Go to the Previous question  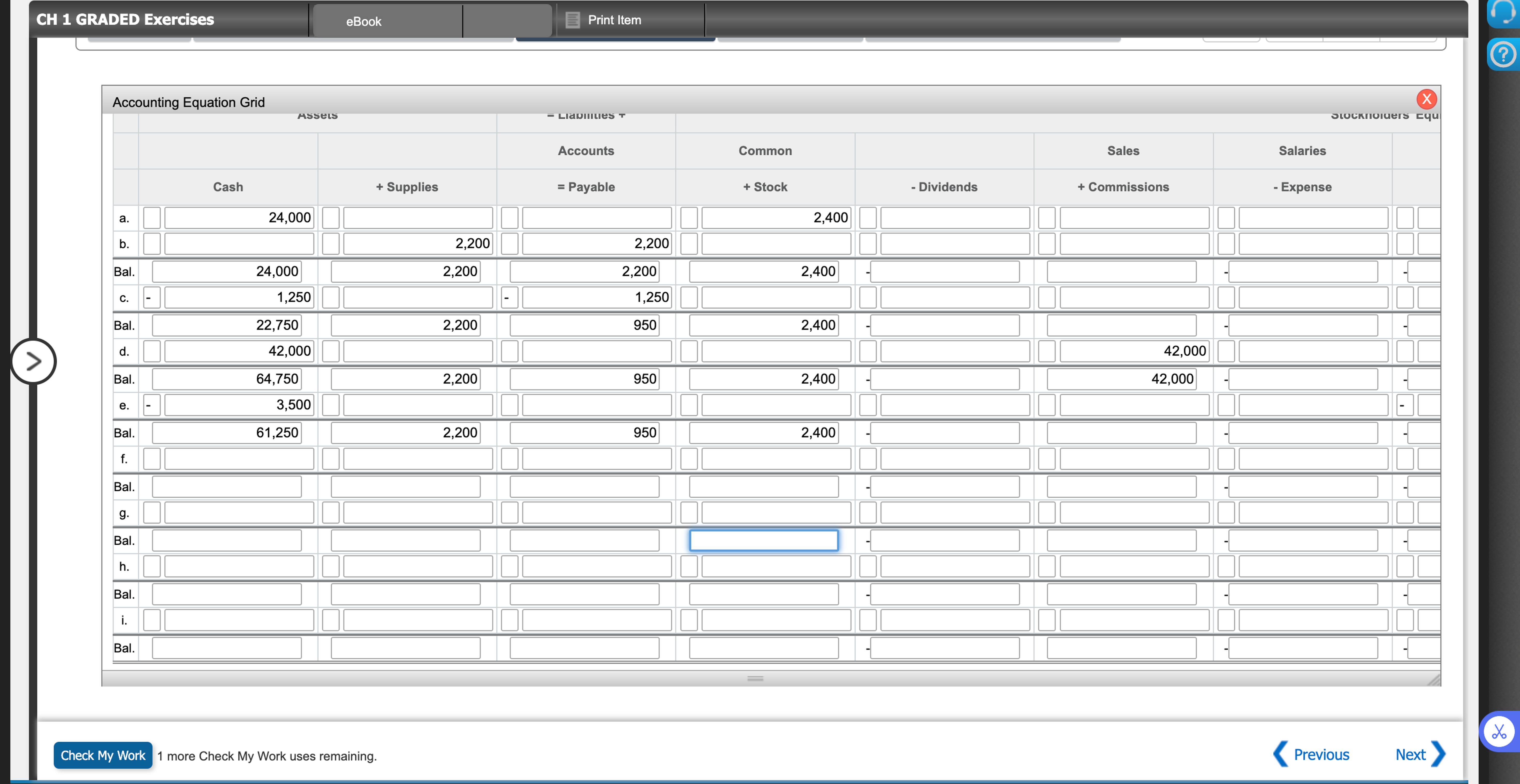[1321, 755]
